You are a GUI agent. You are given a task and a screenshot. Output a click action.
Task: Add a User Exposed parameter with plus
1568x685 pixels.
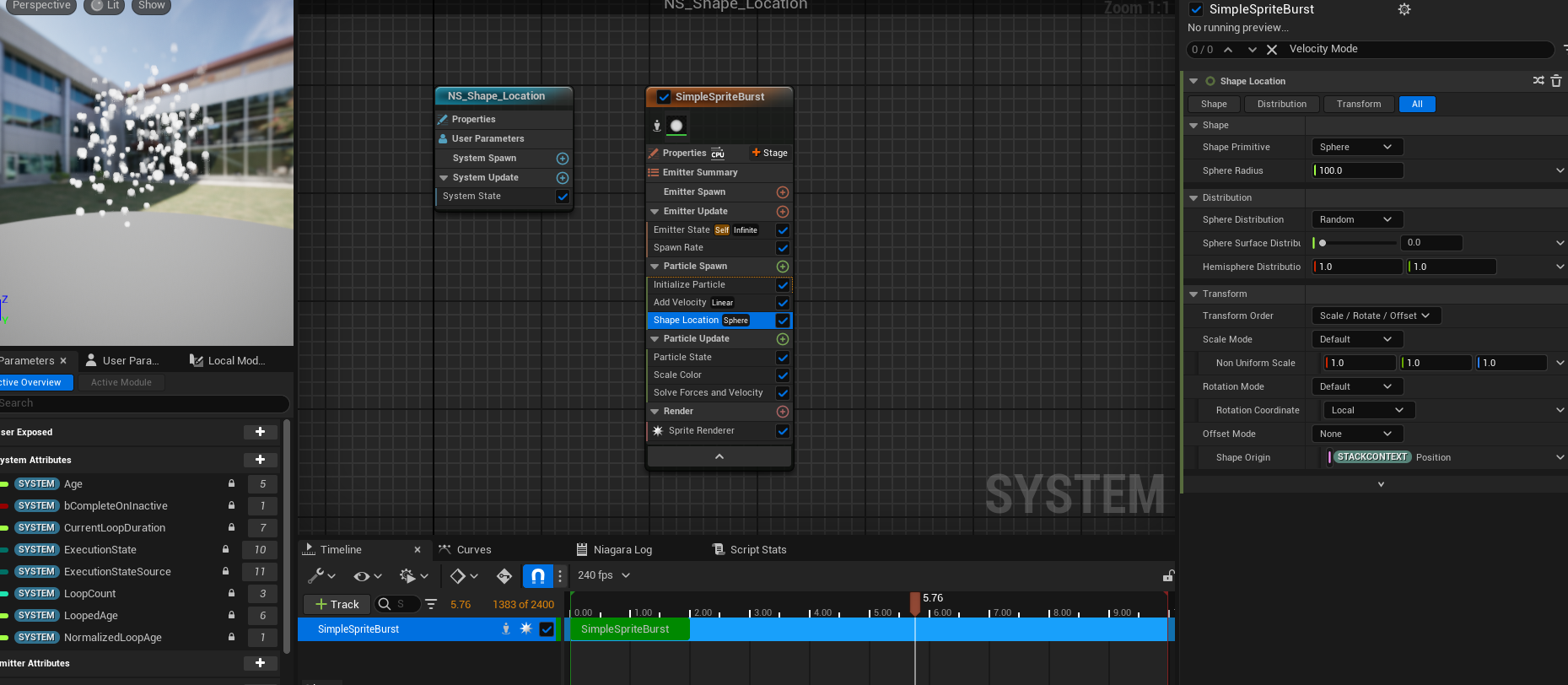pos(260,432)
